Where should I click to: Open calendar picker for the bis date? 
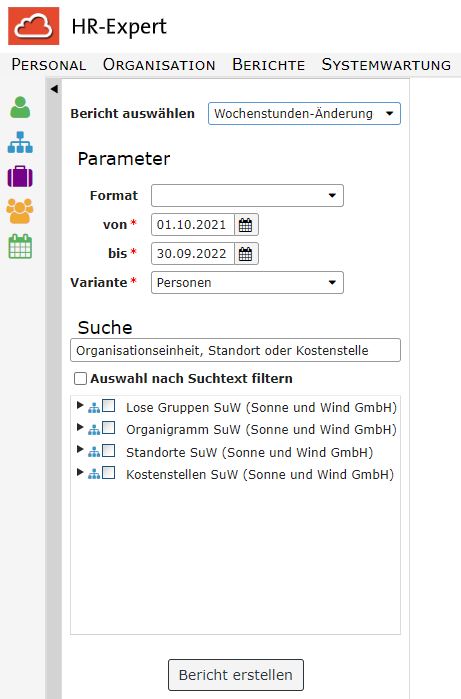point(246,254)
